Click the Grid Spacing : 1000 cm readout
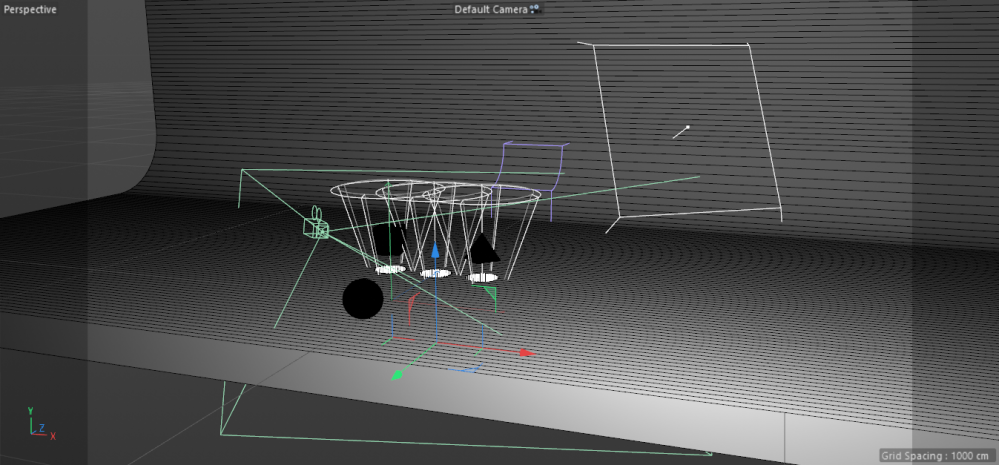The image size is (999, 465). (x=937, y=455)
